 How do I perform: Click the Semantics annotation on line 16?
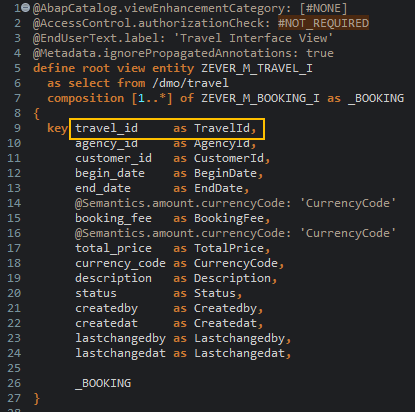click(x=235, y=233)
